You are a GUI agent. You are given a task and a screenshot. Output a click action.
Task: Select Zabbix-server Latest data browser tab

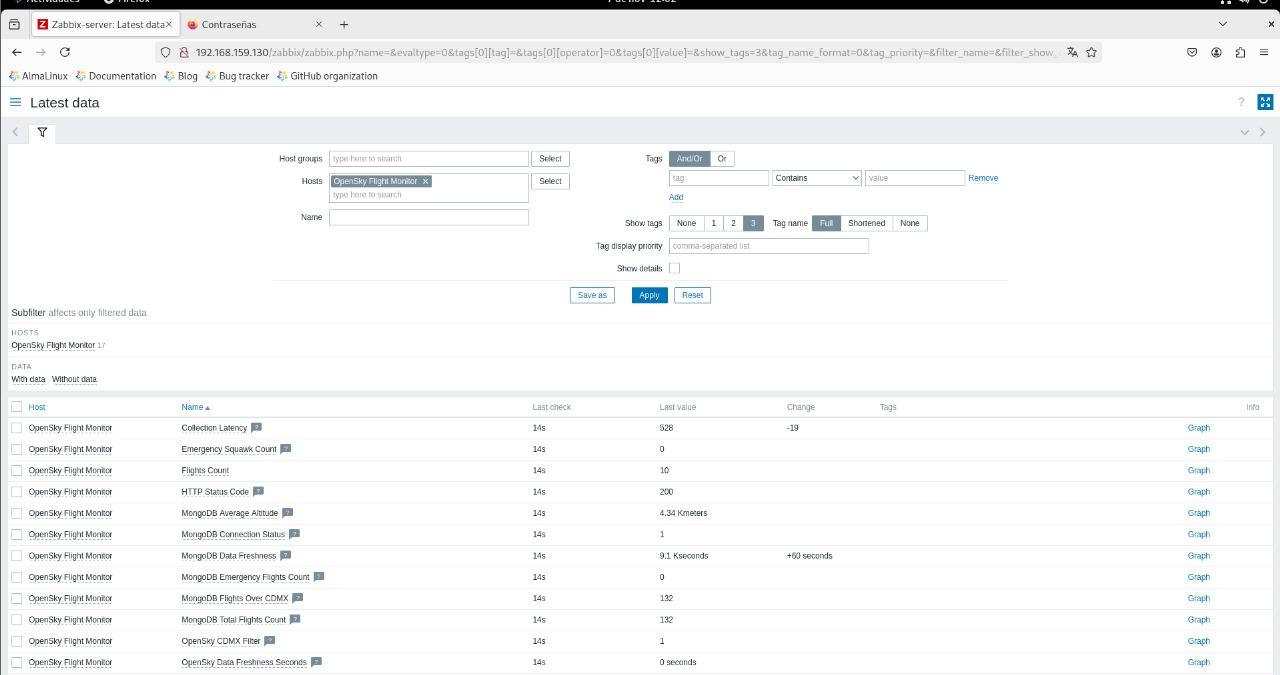[104, 24]
